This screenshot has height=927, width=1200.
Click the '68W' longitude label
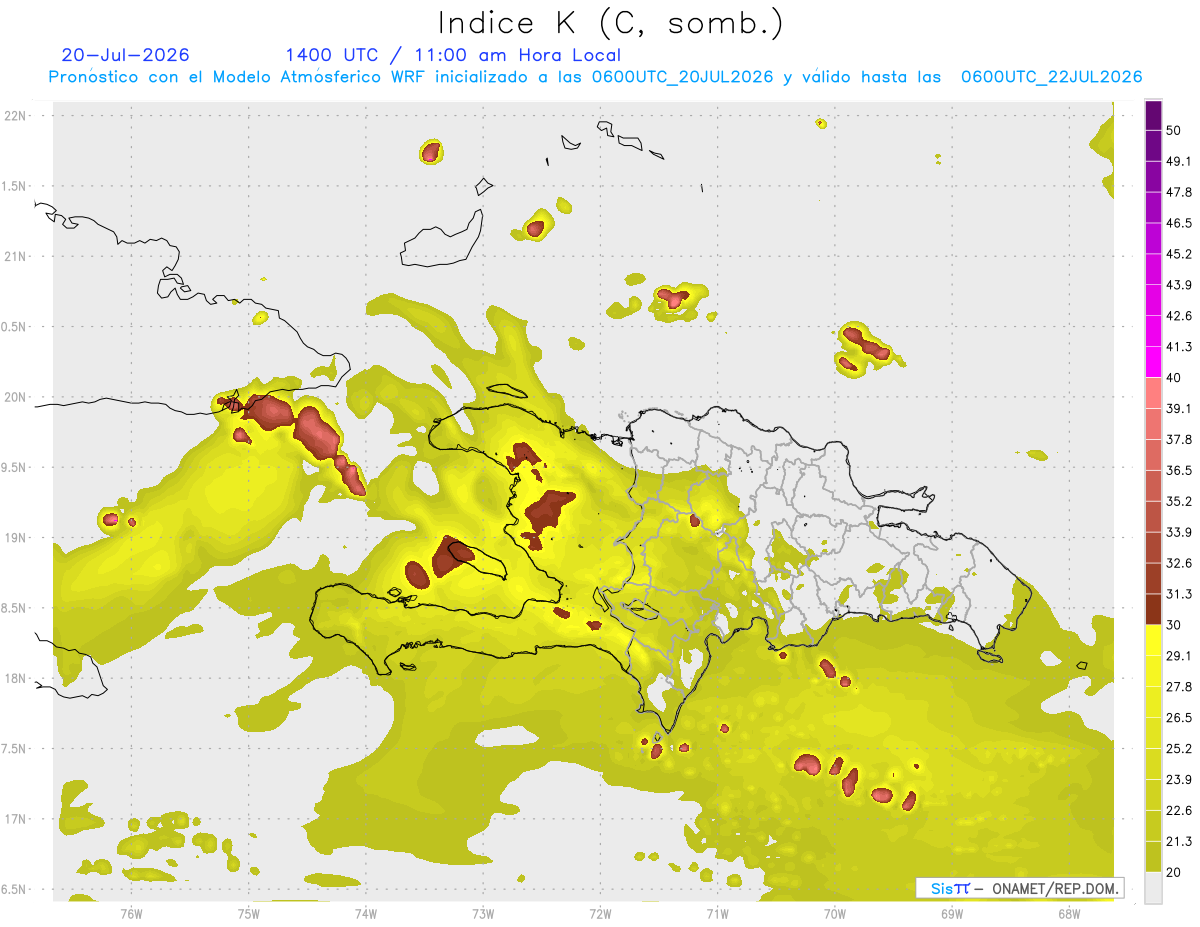[1069, 913]
